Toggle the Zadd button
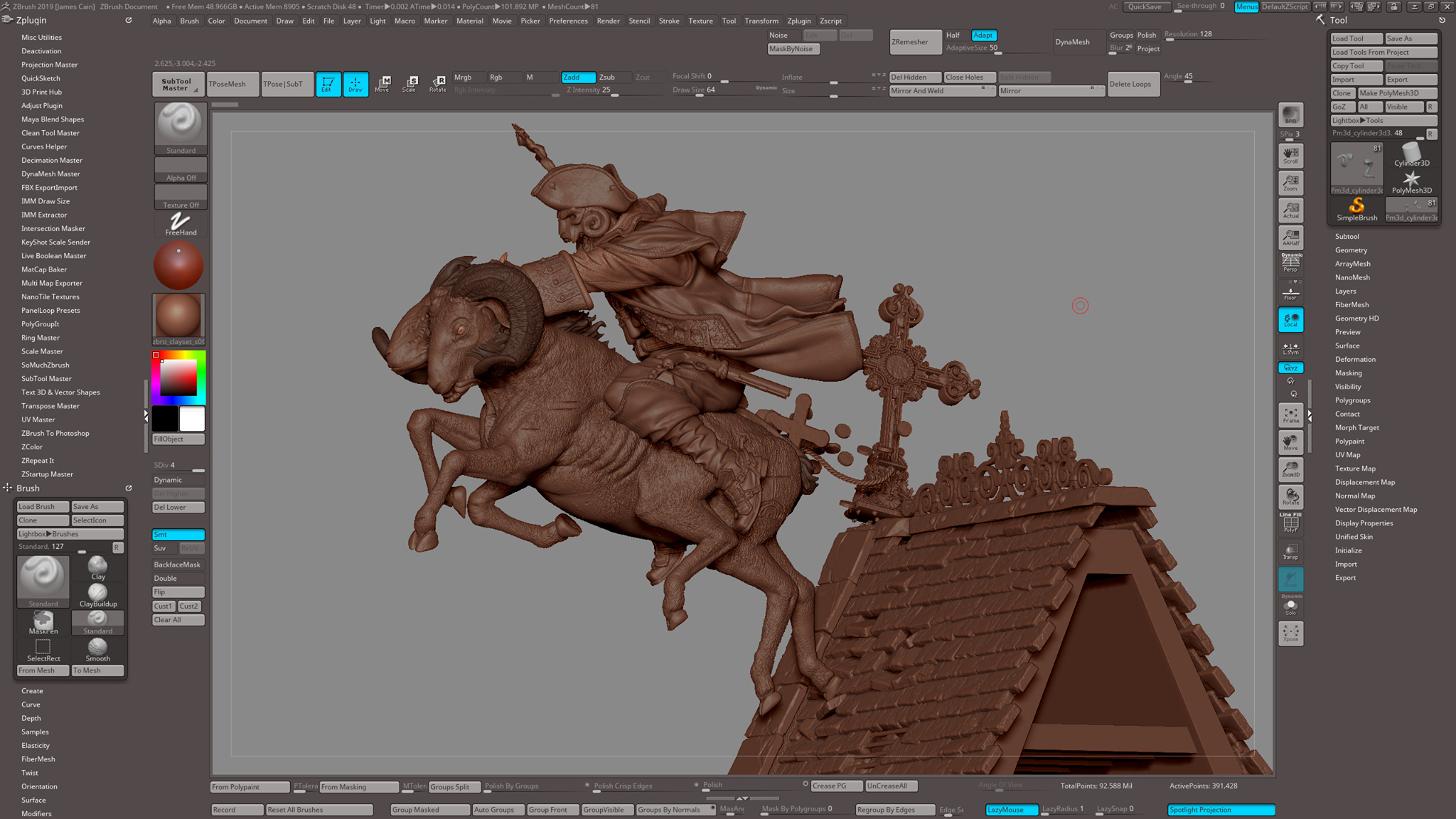Image resolution: width=1456 pixels, height=819 pixels. [x=578, y=77]
